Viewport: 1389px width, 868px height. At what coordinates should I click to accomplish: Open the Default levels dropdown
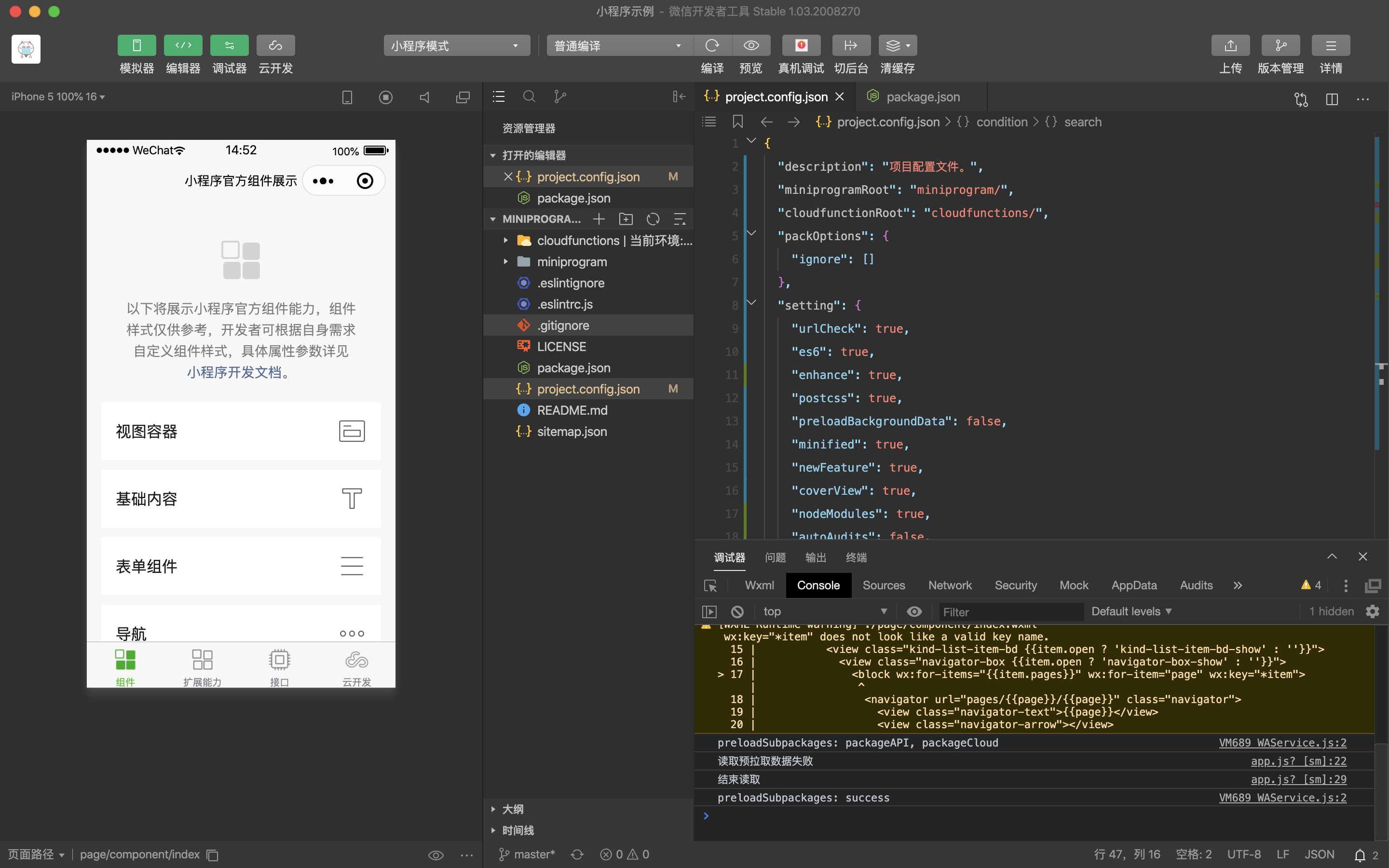pyautogui.click(x=1130, y=611)
